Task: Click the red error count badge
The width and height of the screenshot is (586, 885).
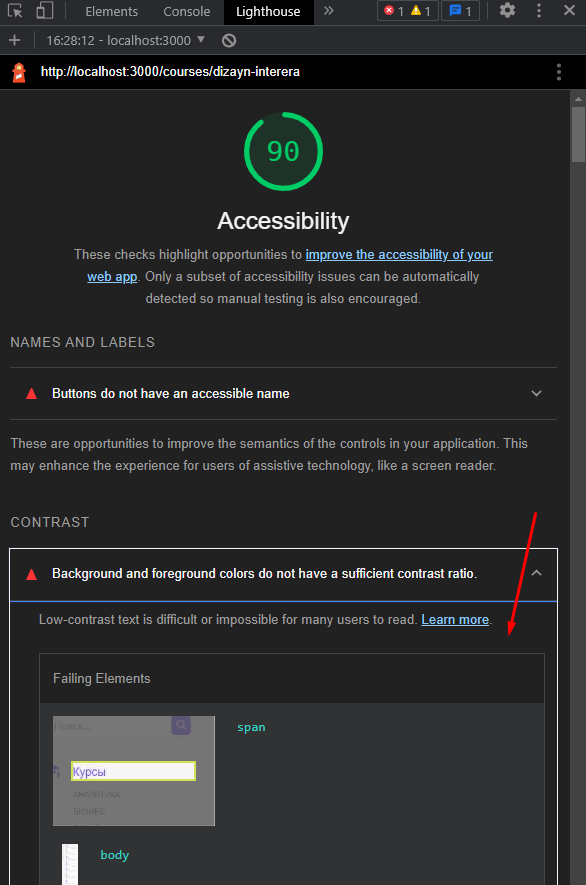Action: 393,11
